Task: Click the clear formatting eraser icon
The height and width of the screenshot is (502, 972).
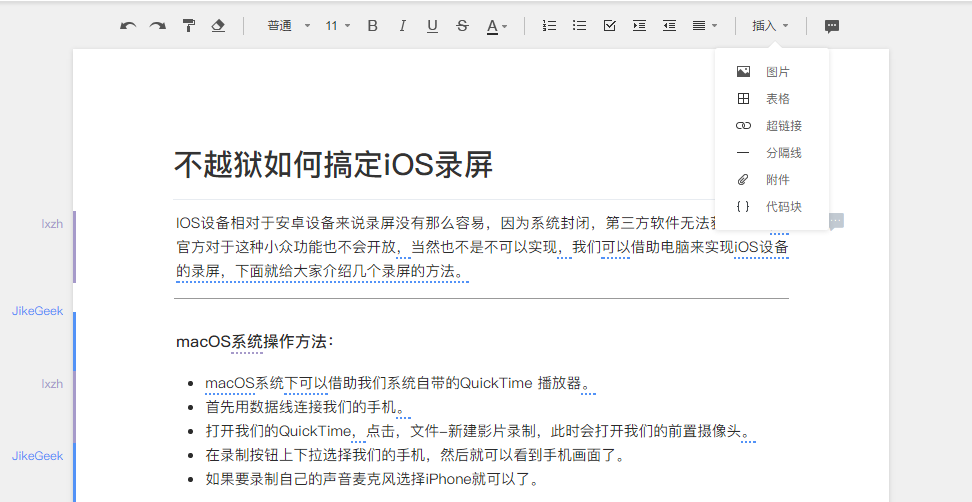Action: pyautogui.click(x=218, y=26)
